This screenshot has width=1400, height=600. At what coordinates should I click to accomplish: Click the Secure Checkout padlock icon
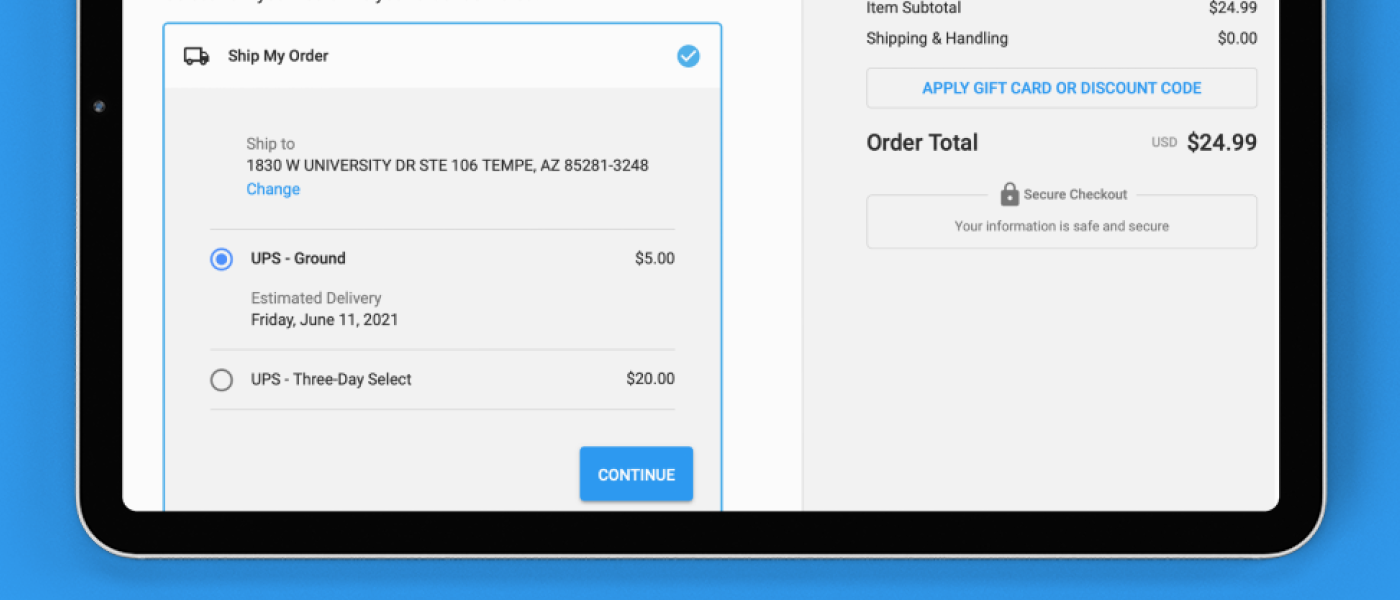(x=1009, y=194)
